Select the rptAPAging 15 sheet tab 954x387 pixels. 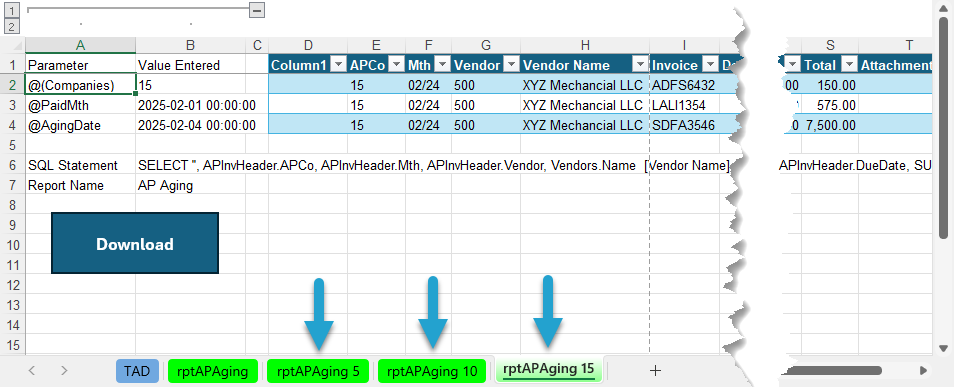click(549, 369)
